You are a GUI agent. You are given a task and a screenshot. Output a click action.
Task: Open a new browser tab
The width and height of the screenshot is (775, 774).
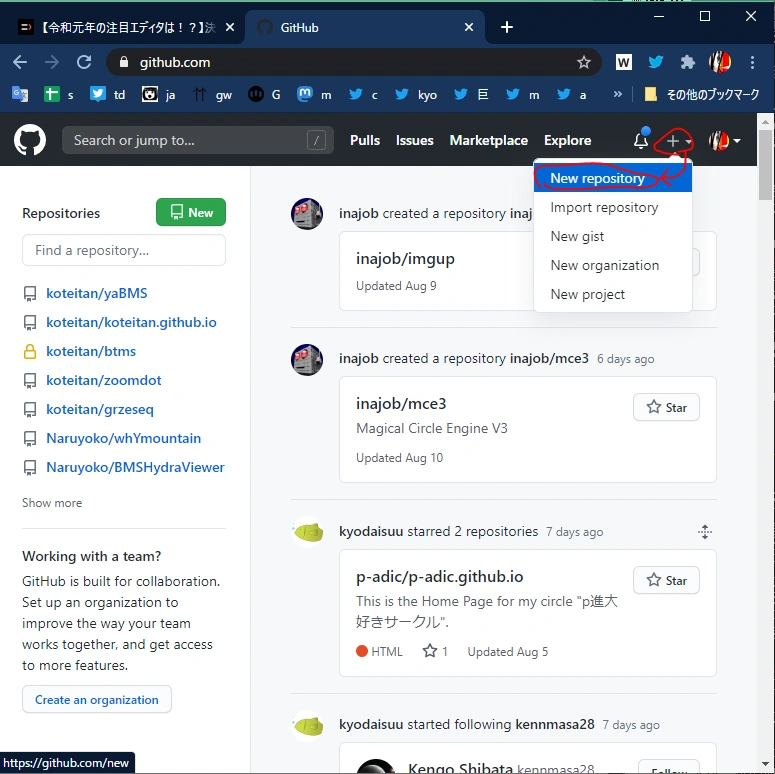pos(507,27)
